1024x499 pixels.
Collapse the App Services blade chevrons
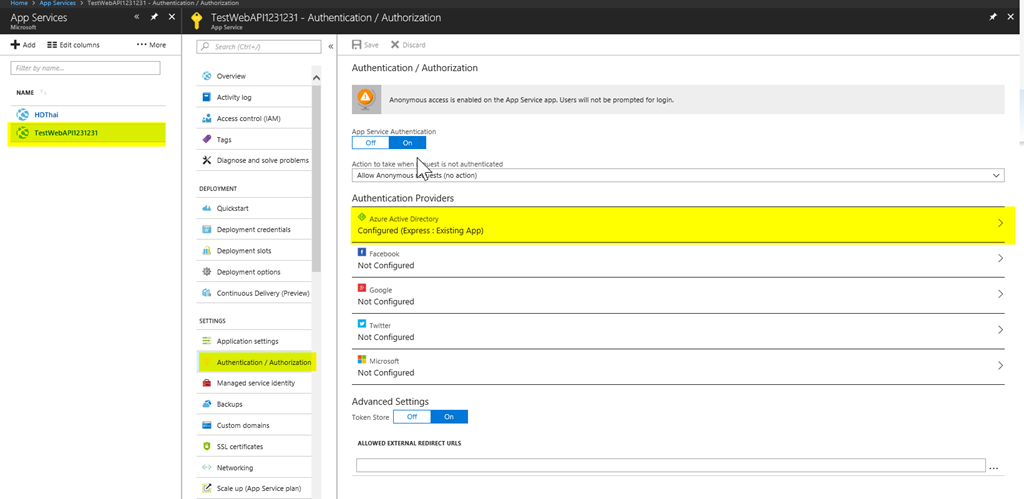[x=136, y=17]
